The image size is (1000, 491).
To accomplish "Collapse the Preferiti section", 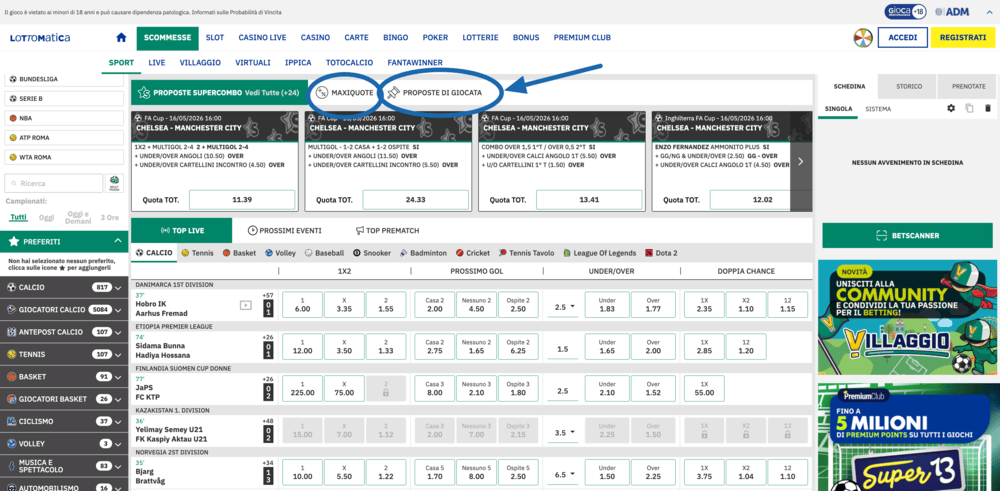I will 117,241.
